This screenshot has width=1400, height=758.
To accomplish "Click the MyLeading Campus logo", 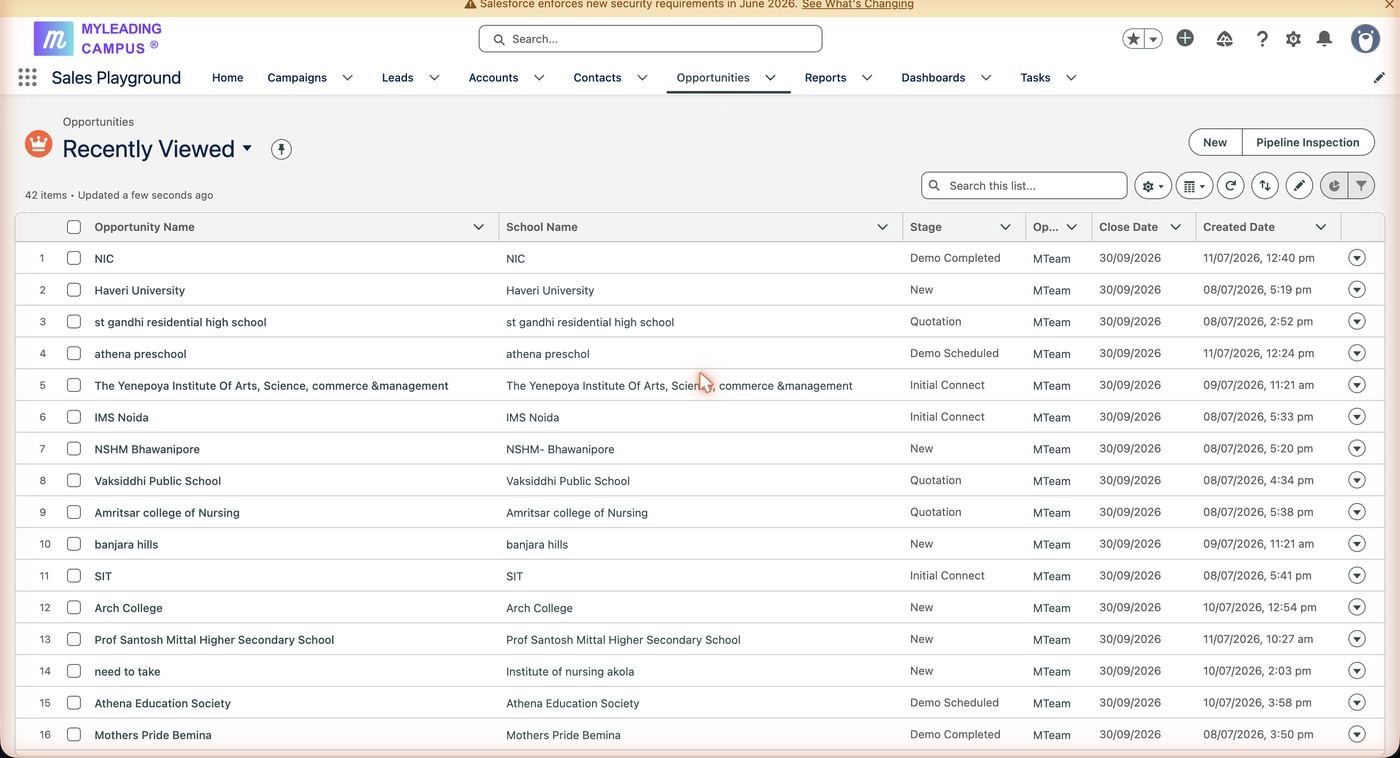I will click(x=98, y=39).
